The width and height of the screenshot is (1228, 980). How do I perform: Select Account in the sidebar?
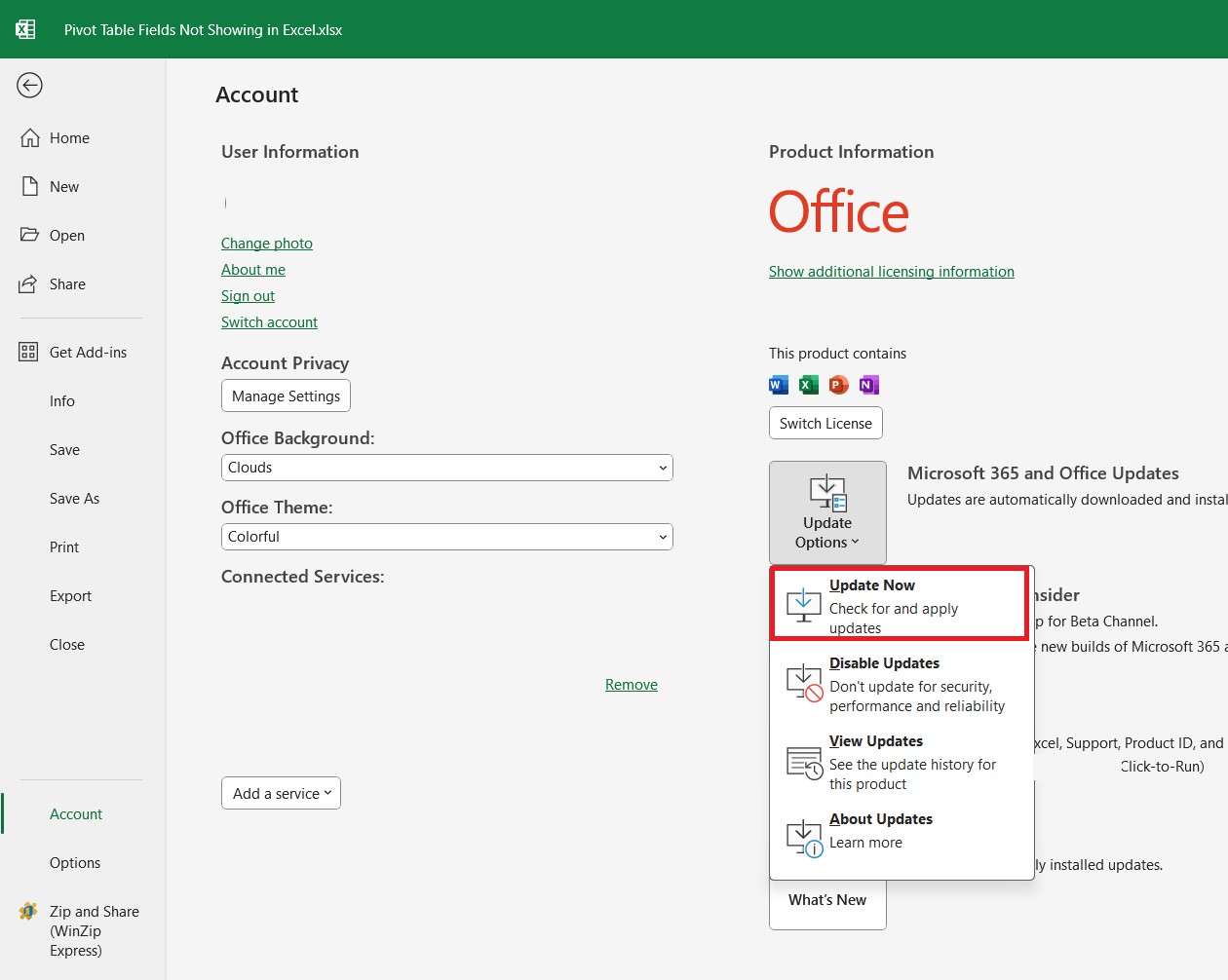pos(76,814)
